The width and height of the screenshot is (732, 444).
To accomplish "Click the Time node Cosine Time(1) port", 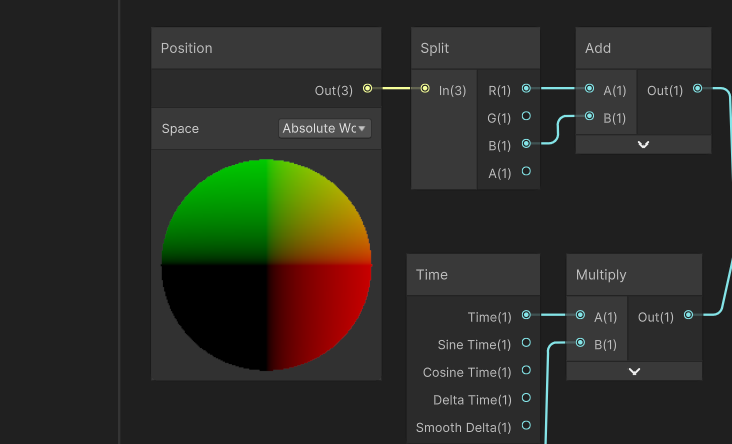I will click(x=526, y=371).
